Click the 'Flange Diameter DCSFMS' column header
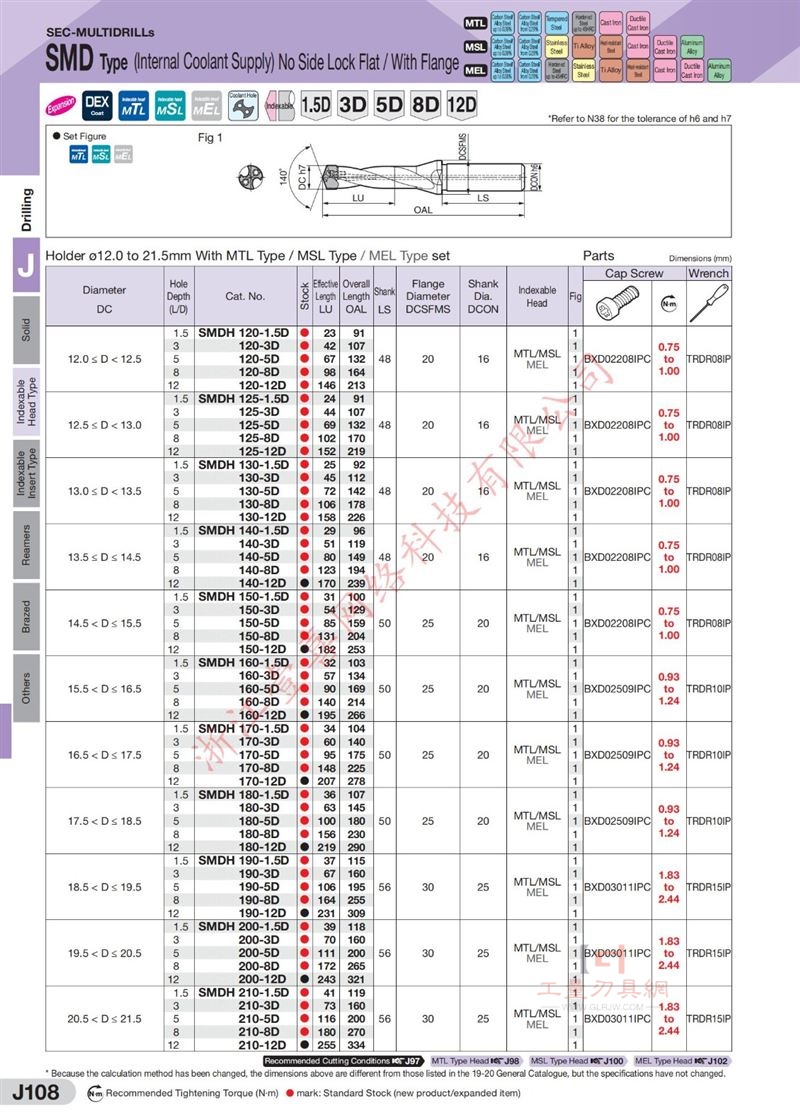The width and height of the screenshot is (800, 1120). pos(428,296)
